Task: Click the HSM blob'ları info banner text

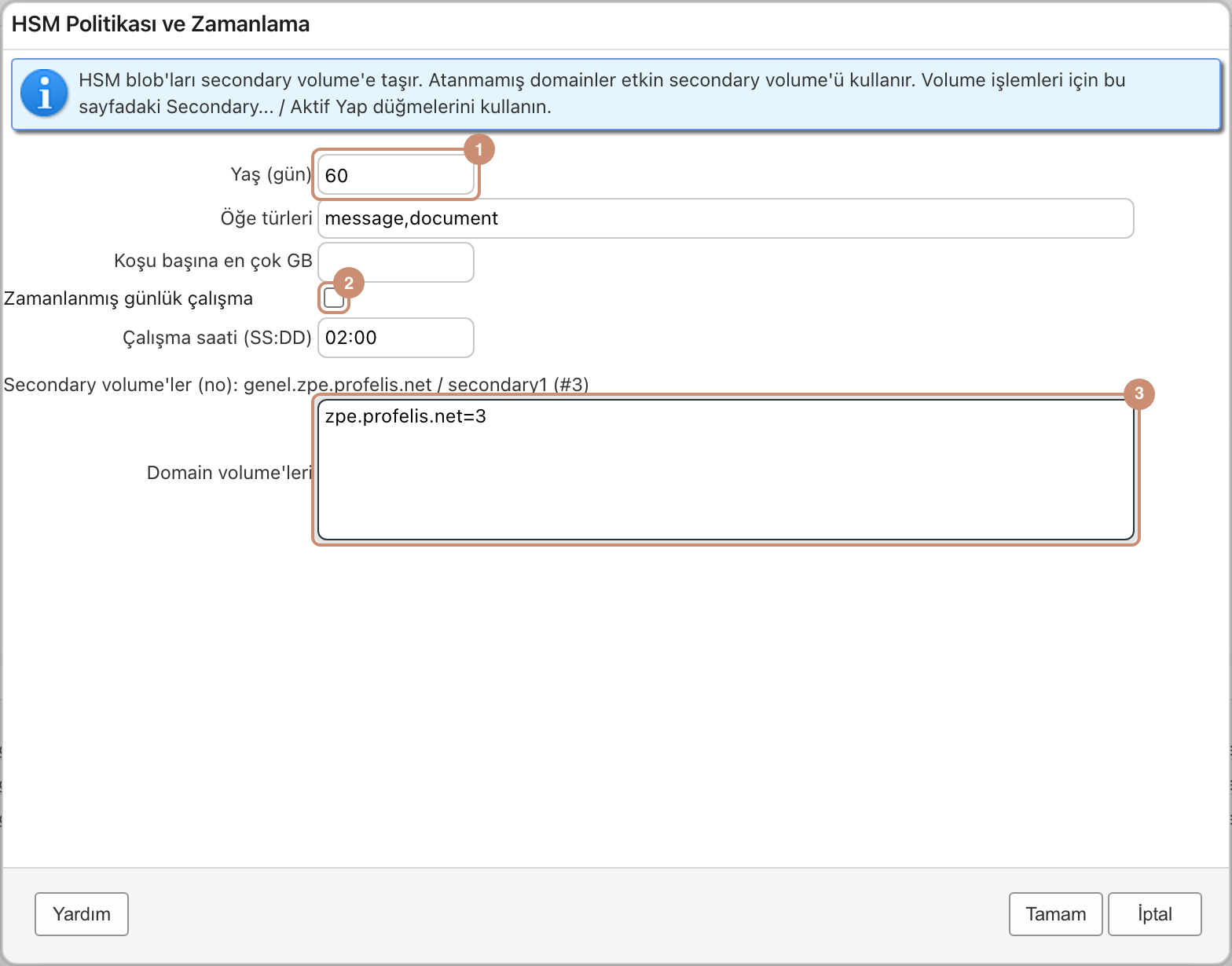Action: pos(602,93)
